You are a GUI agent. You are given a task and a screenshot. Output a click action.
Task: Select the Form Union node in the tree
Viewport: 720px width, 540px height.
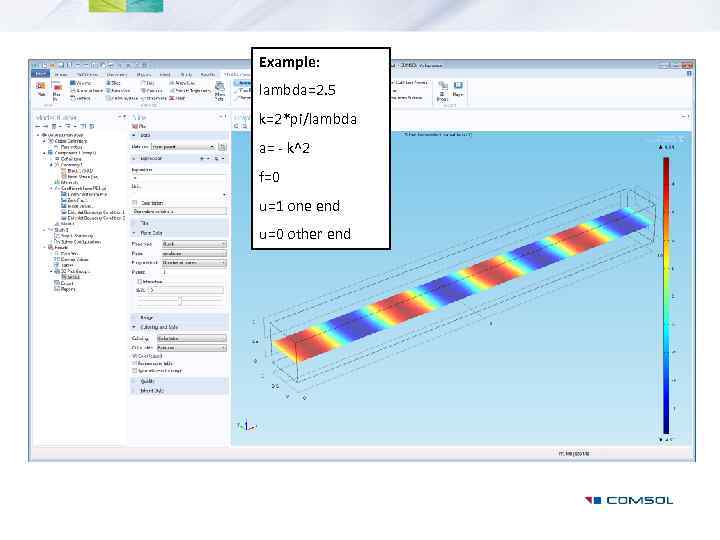79,176
